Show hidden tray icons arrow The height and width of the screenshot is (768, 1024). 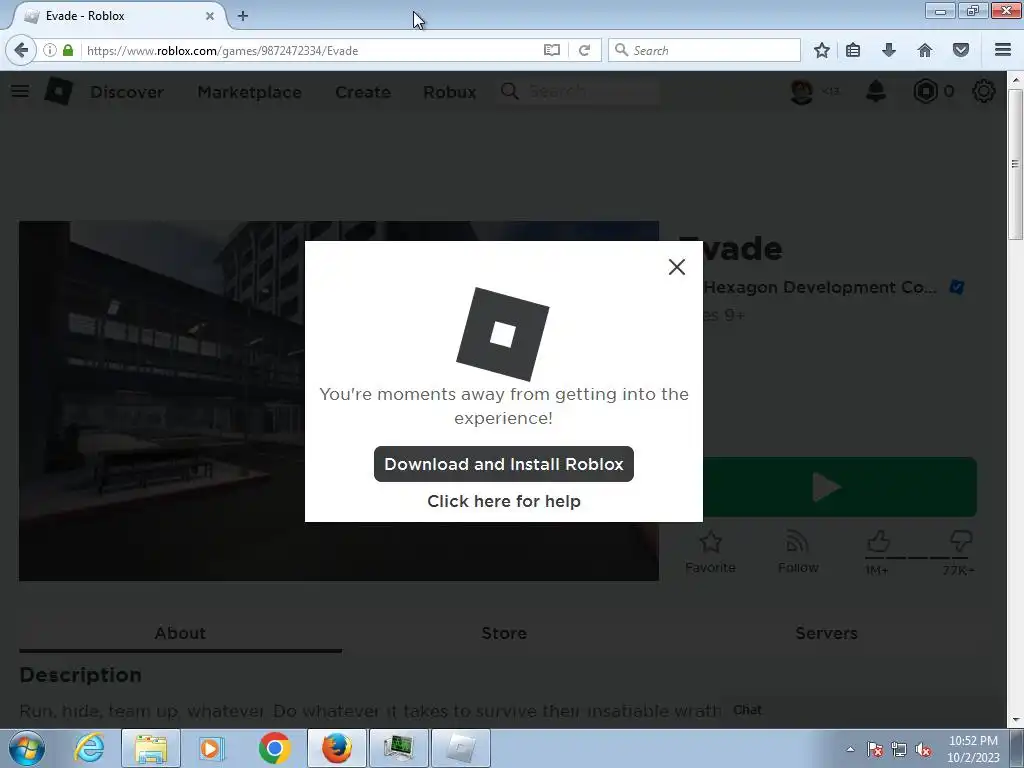click(x=850, y=749)
